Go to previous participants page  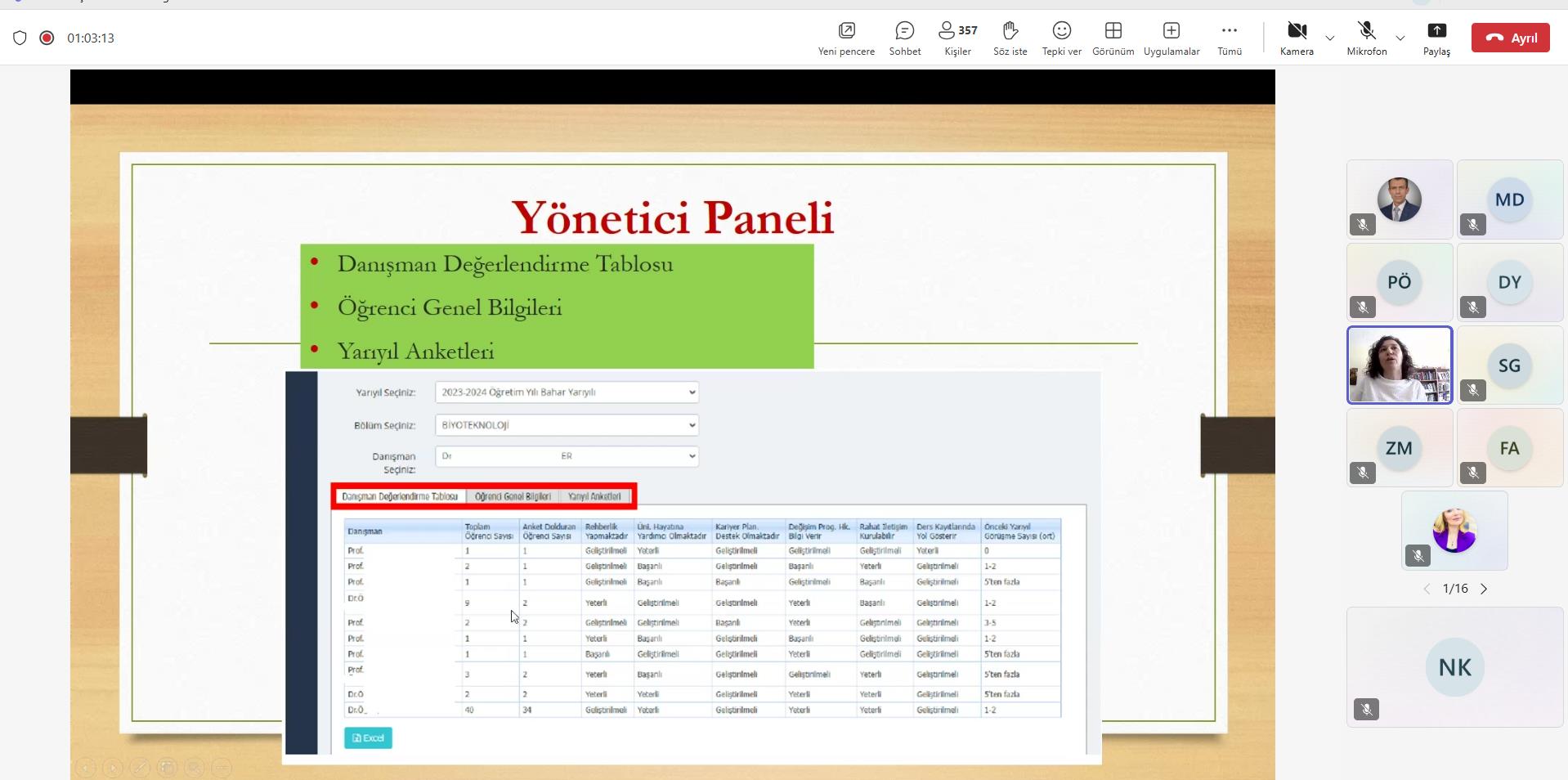1427,589
